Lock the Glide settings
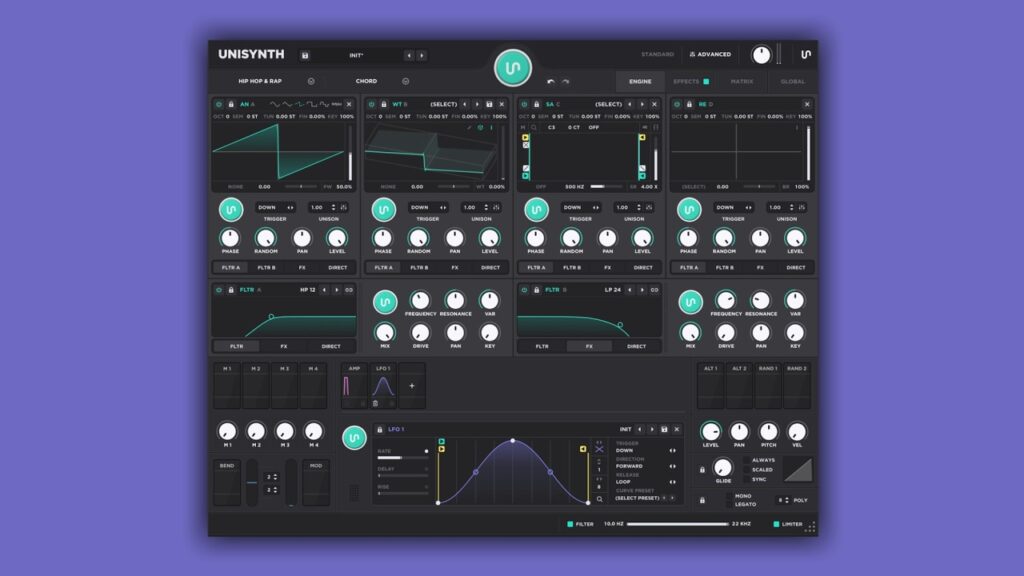Screen dimensions: 1024x576 [x=702, y=470]
